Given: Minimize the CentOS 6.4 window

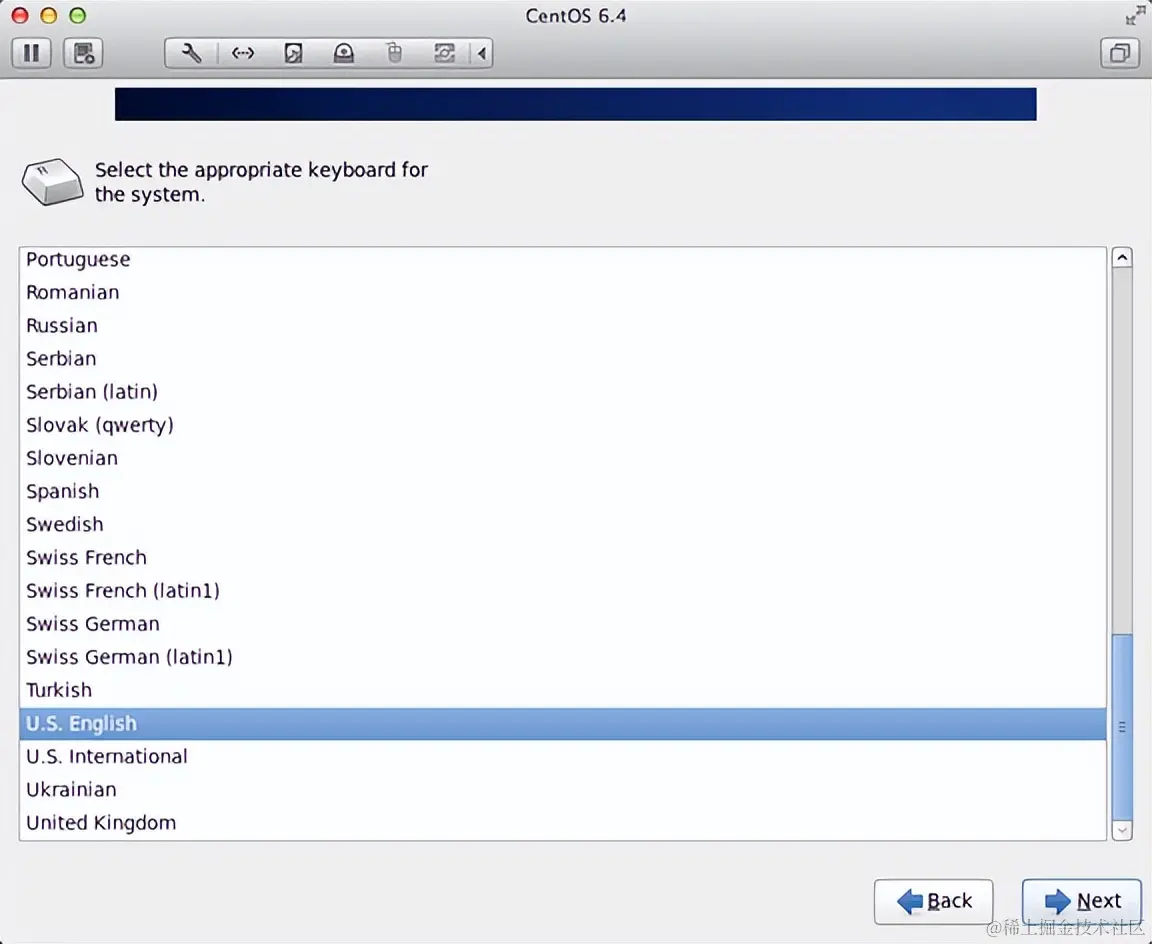Looking at the screenshot, I should pyautogui.click(x=48, y=15).
